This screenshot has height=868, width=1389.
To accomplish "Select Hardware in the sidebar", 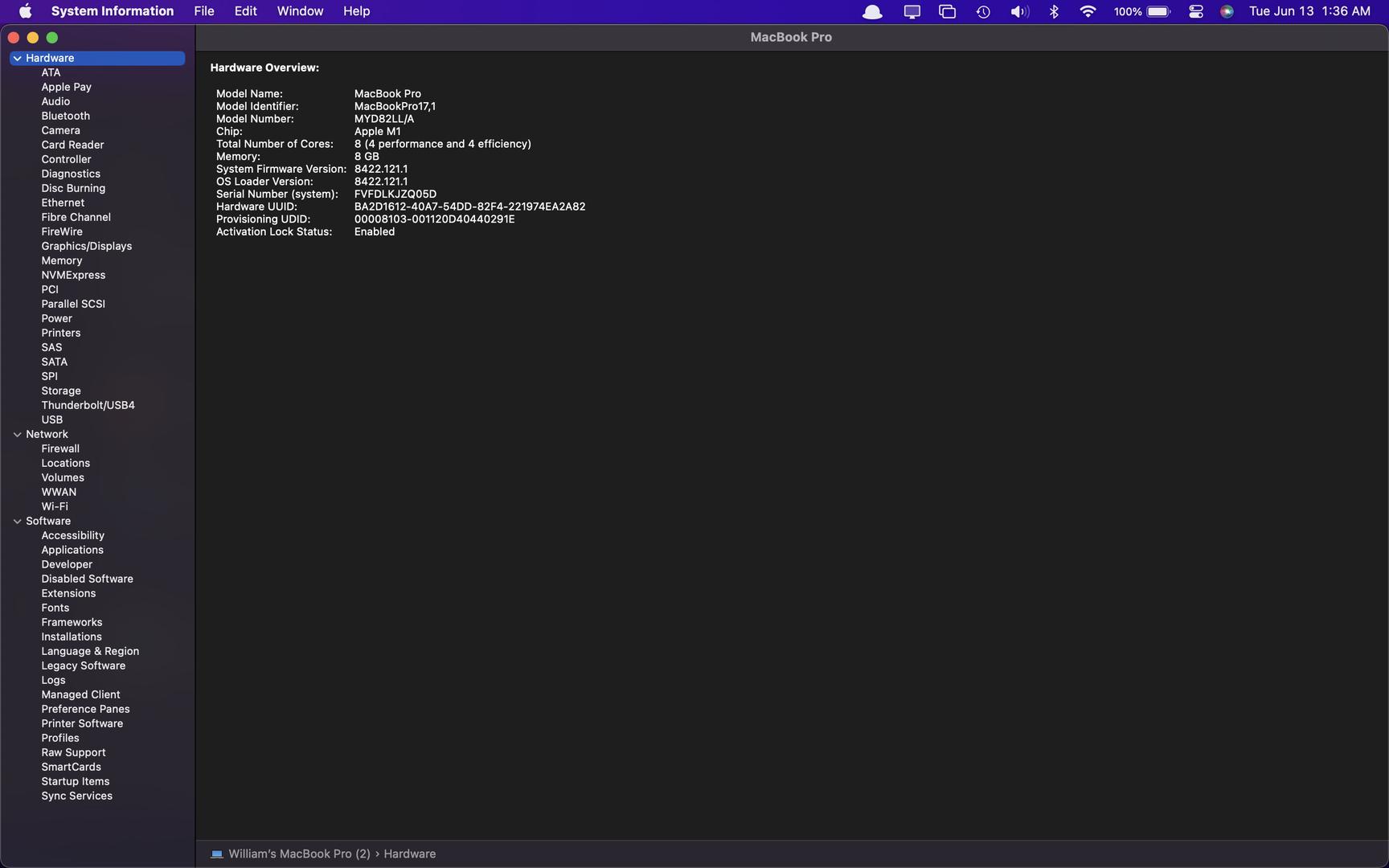I will pos(97,58).
